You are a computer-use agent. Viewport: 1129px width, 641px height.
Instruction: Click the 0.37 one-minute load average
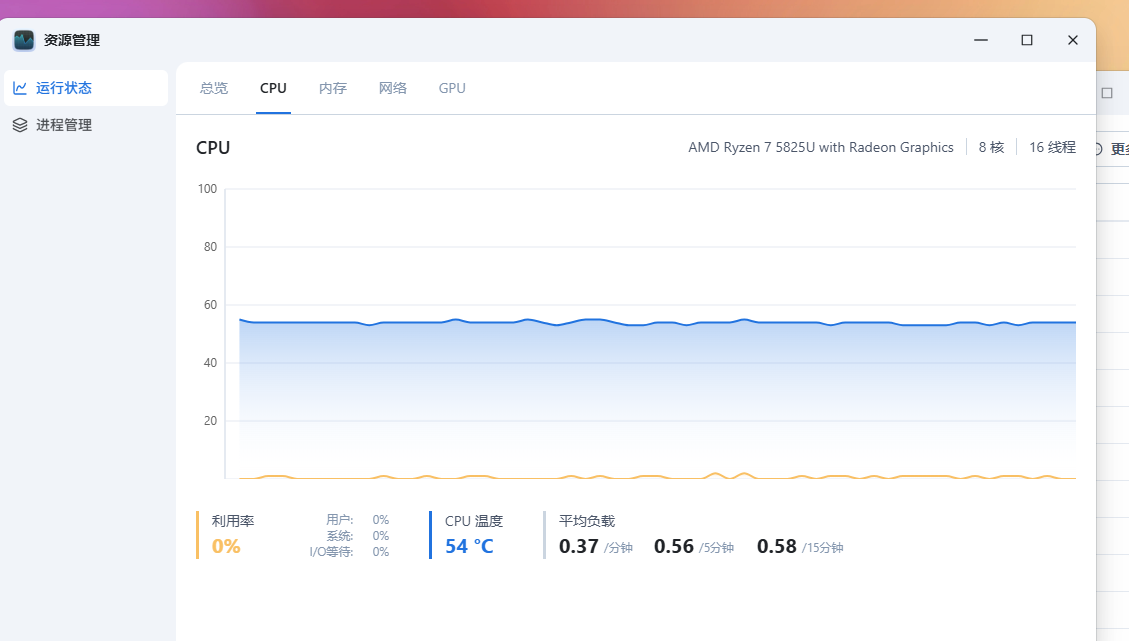tap(579, 546)
